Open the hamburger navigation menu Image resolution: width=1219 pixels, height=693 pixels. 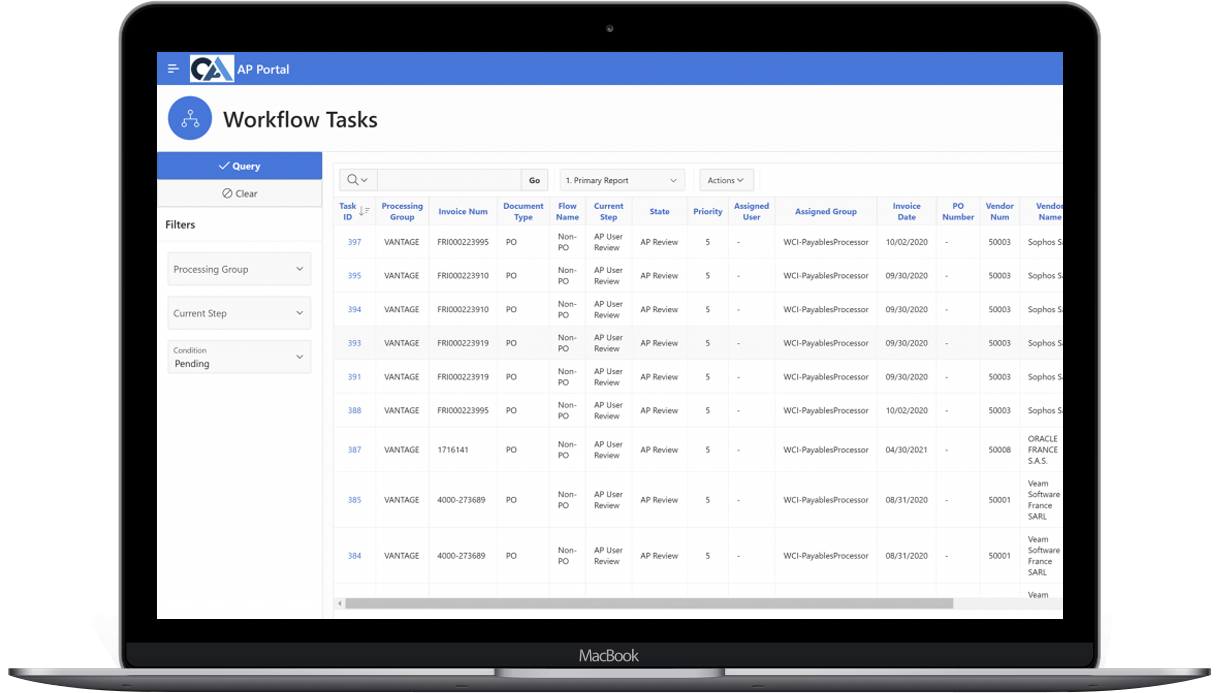click(x=173, y=69)
